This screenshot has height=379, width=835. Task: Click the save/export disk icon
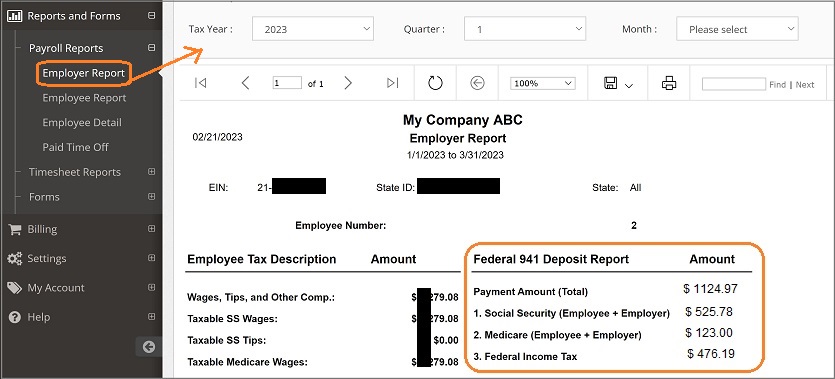610,83
